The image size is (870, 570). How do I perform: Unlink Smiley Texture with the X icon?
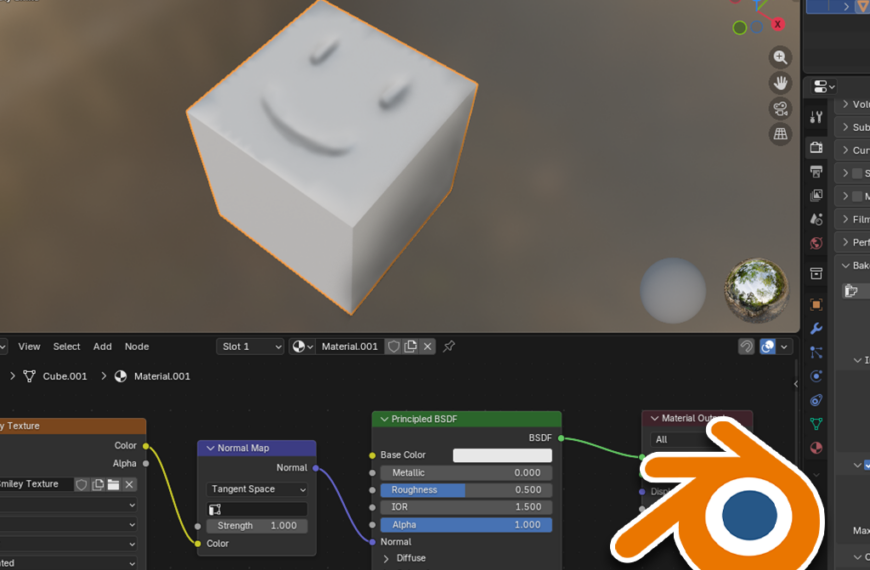129,485
